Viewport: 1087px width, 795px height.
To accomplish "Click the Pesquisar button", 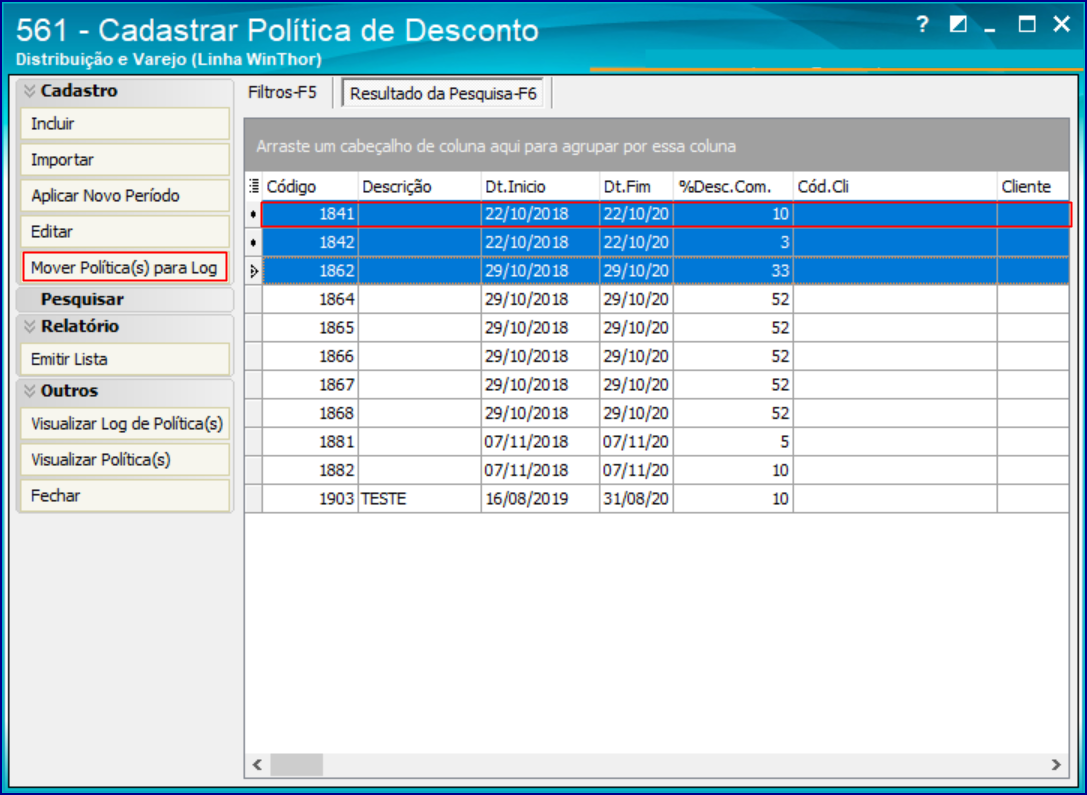I will (x=125, y=299).
